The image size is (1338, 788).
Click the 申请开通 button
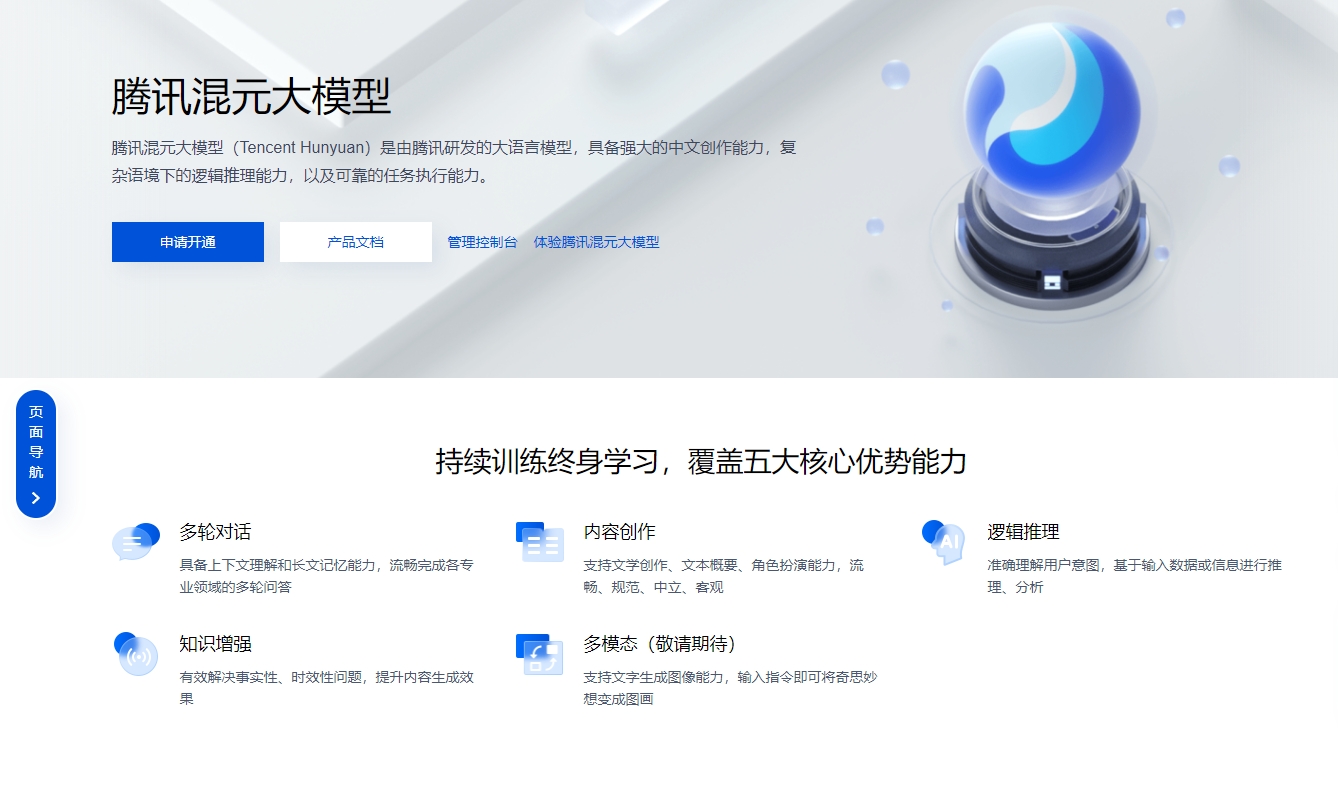[188, 242]
